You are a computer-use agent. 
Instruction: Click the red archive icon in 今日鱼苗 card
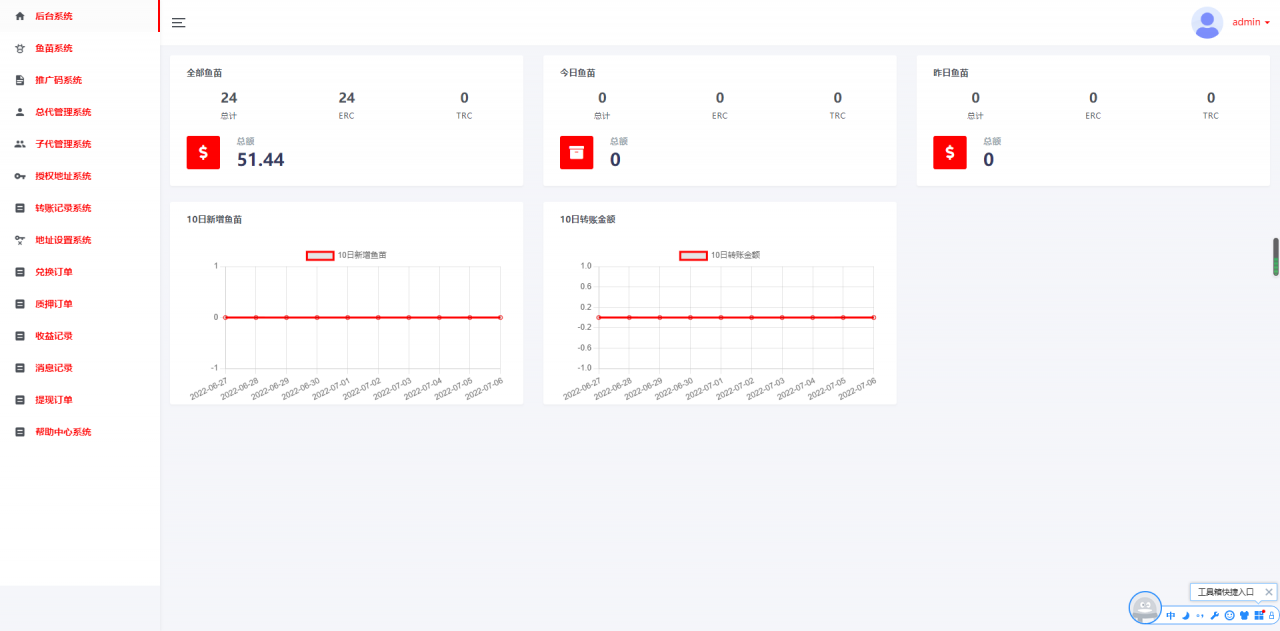point(576,153)
